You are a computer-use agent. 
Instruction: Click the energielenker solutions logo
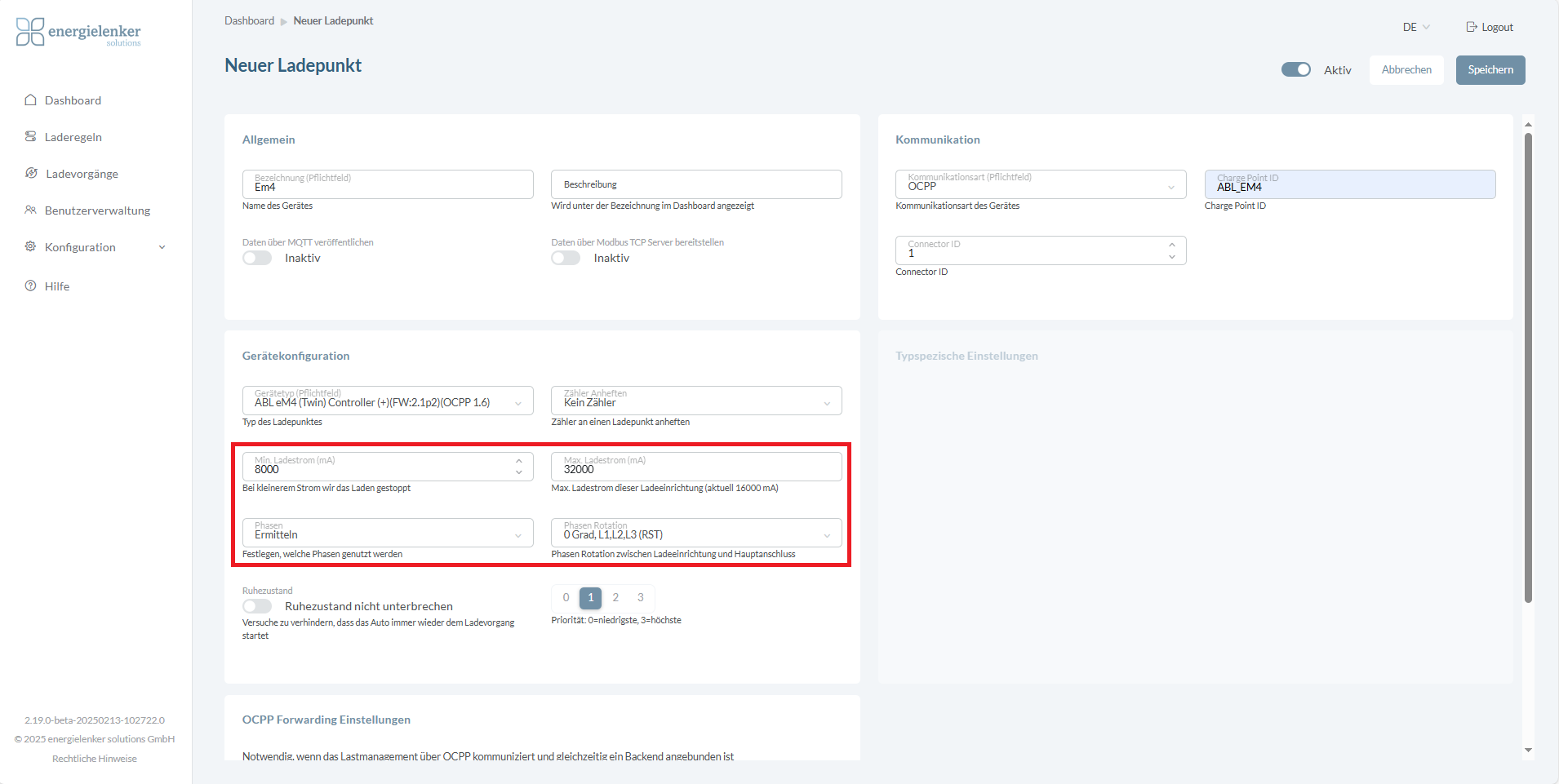tap(78, 32)
